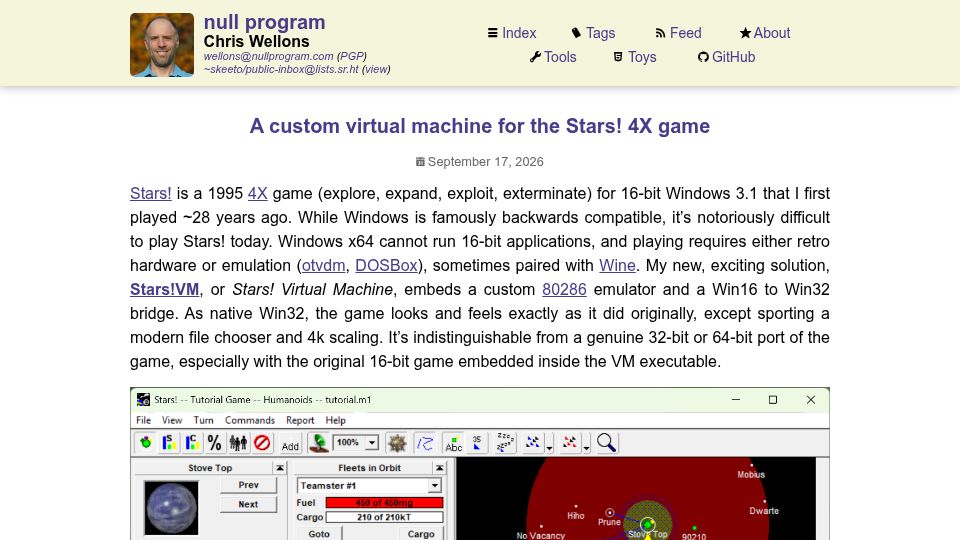Click the 'null program' site title
Viewport: 960px width, 540px height.
click(x=264, y=22)
